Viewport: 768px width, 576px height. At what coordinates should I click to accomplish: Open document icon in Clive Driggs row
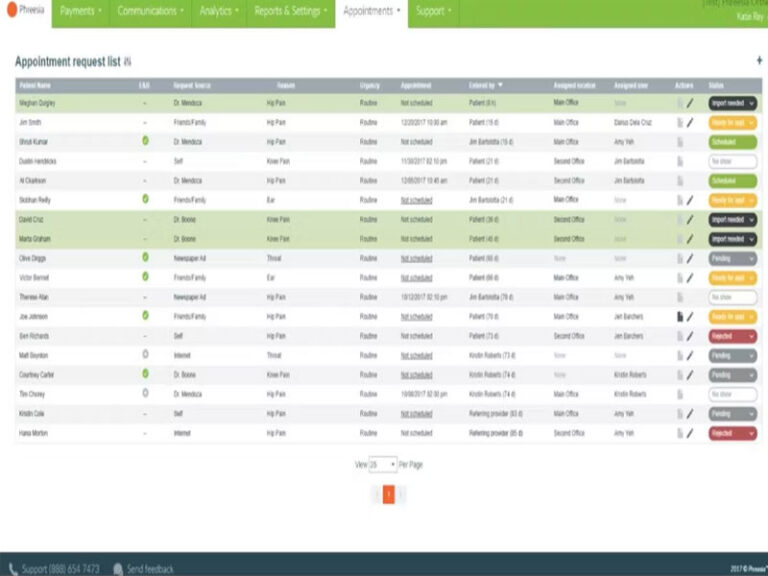tap(680, 259)
